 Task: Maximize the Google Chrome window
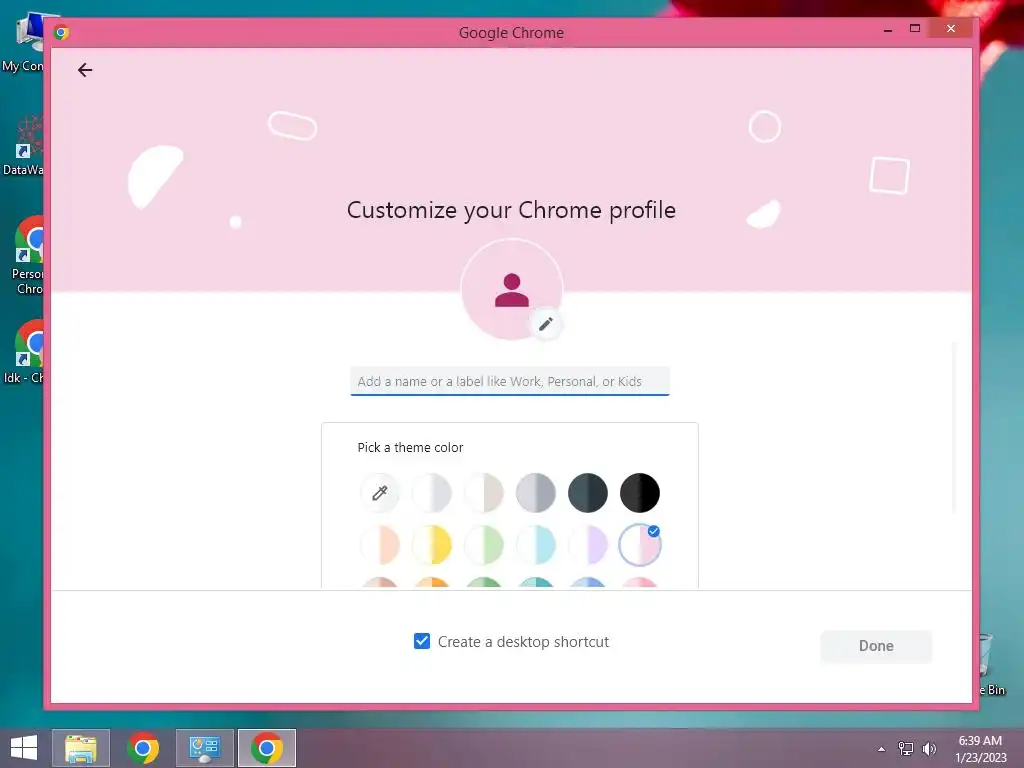pos(915,29)
